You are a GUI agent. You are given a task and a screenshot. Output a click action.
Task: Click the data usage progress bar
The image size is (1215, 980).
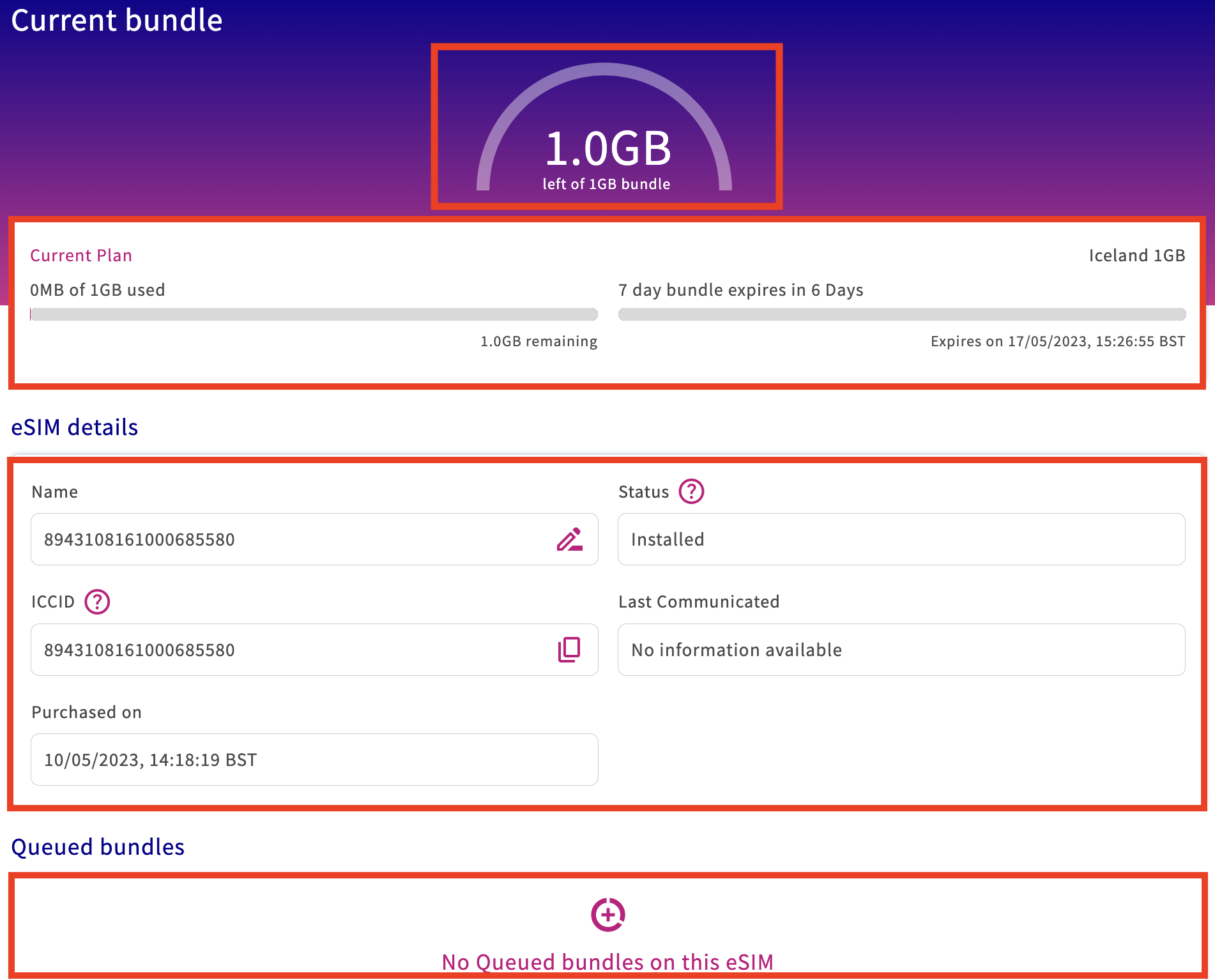[314, 314]
